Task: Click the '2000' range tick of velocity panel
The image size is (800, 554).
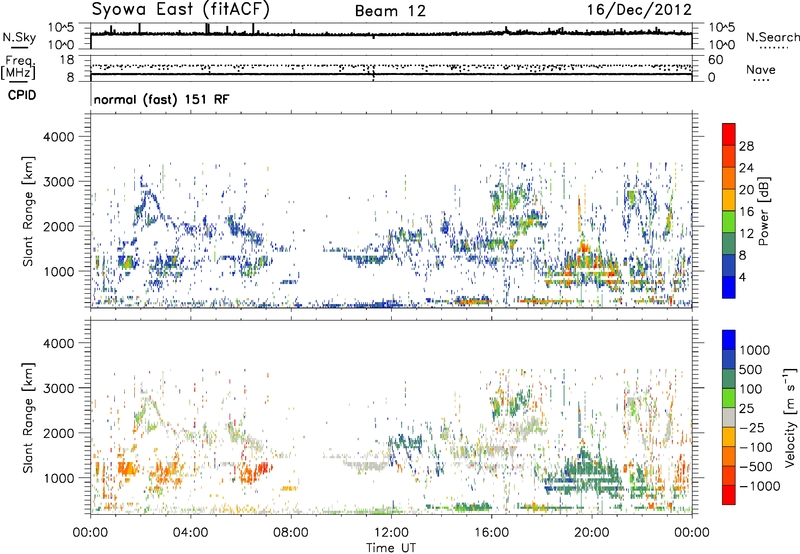Action: 58,433
